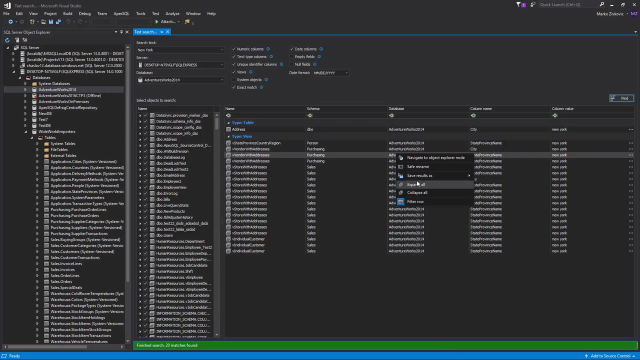Viewport: 640px width, 360px height.
Task: Click the info icon beside Views
Action: 251,72
